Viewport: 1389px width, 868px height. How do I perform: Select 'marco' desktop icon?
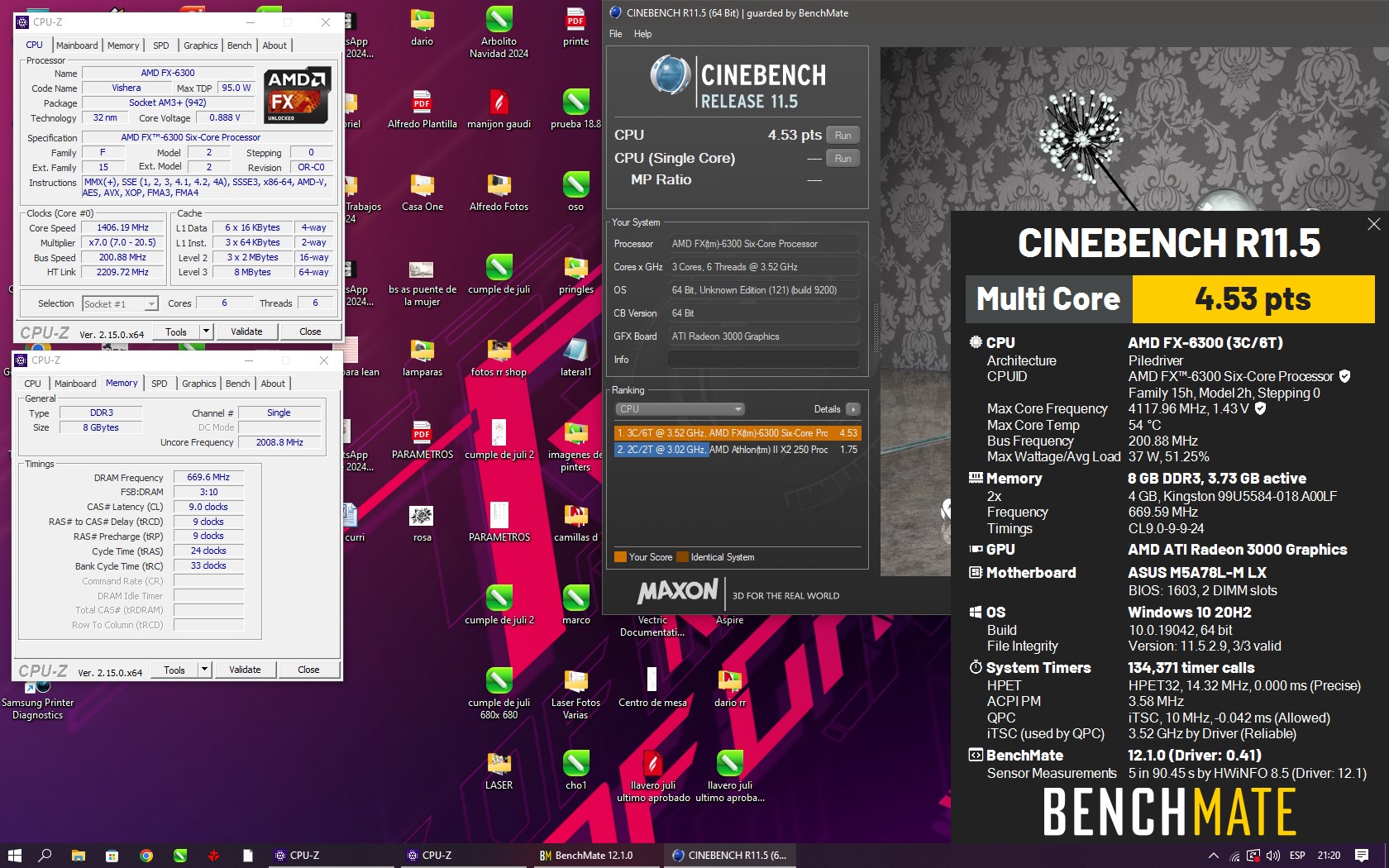coord(575,605)
